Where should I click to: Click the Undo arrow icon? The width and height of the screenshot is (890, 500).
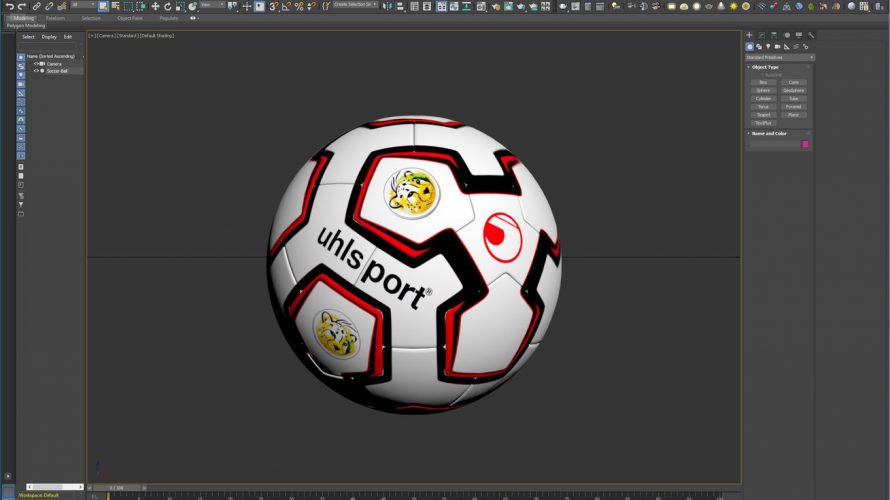pyautogui.click(x=8, y=6)
